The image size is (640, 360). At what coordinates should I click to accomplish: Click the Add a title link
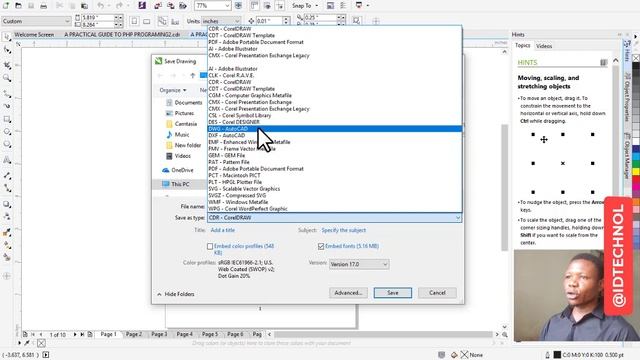click(x=222, y=230)
